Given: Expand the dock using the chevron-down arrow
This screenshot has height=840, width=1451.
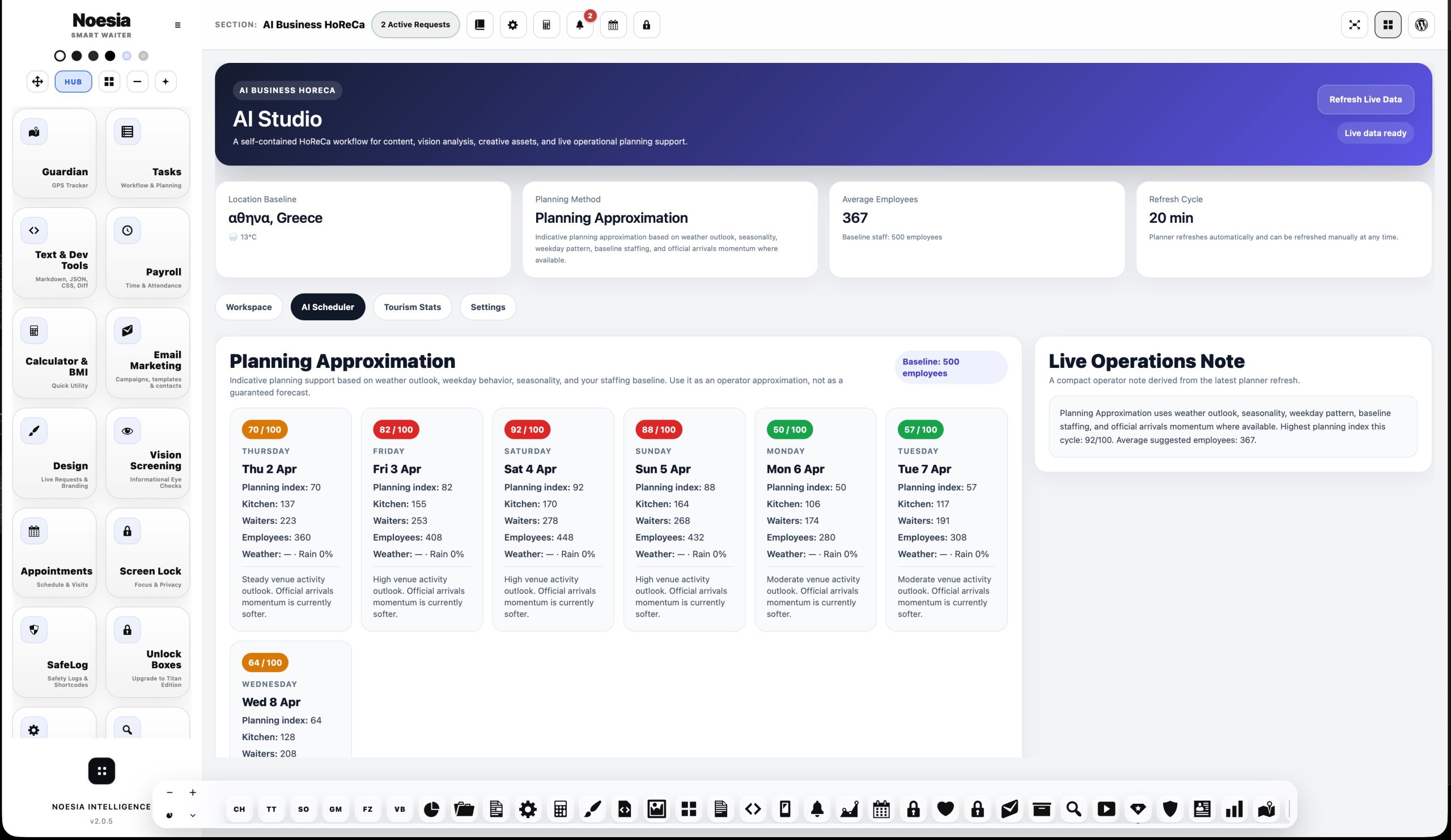Looking at the screenshot, I should coord(193,815).
